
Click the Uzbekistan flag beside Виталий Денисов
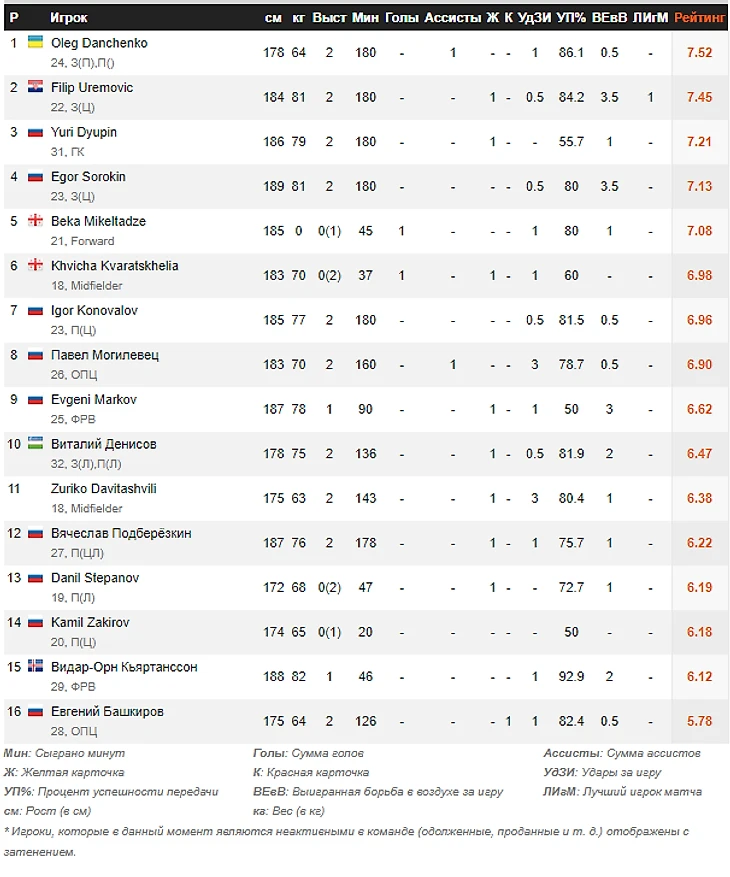[x=35, y=443]
